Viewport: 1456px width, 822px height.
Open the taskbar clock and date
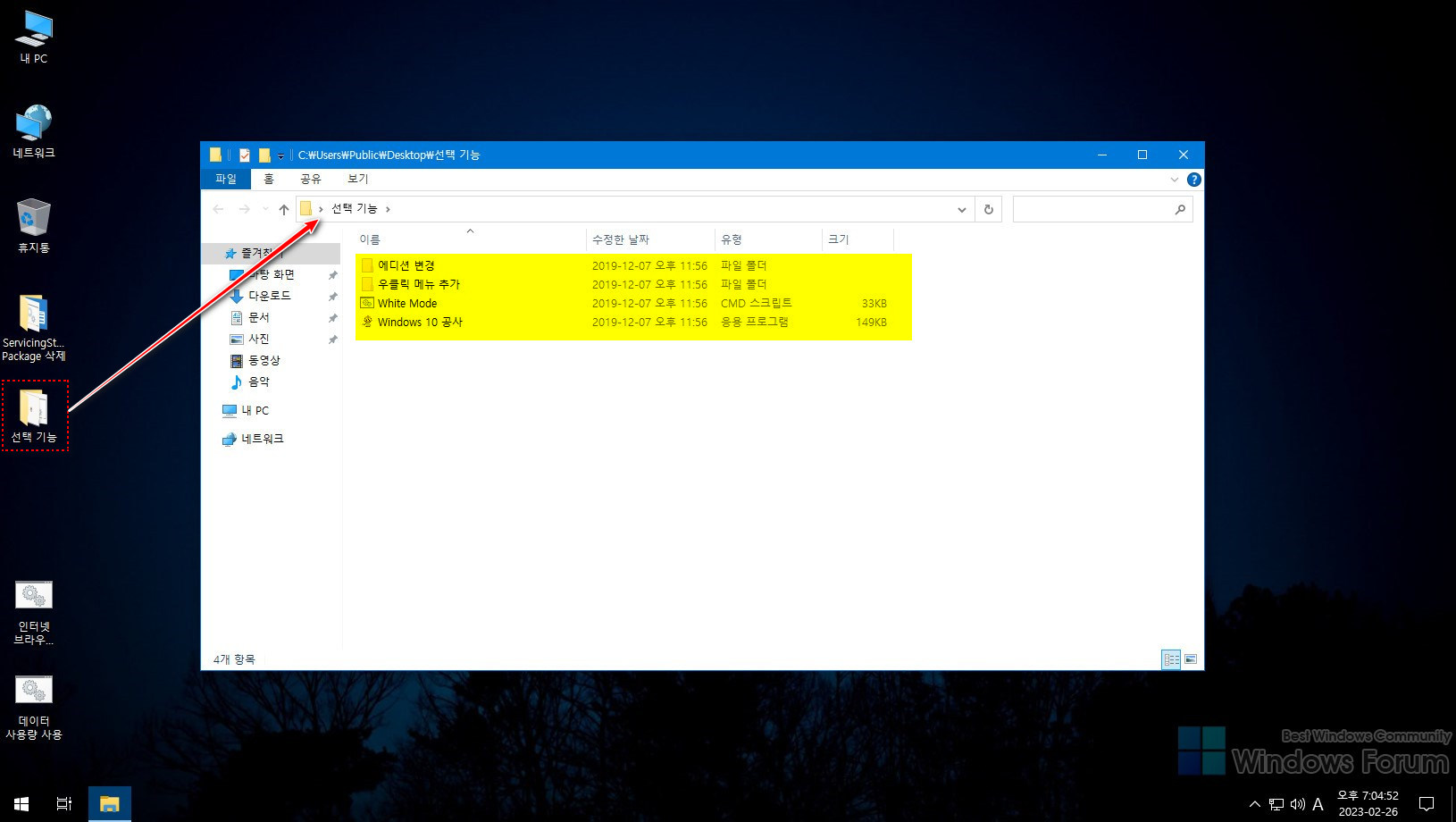pos(1368,804)
